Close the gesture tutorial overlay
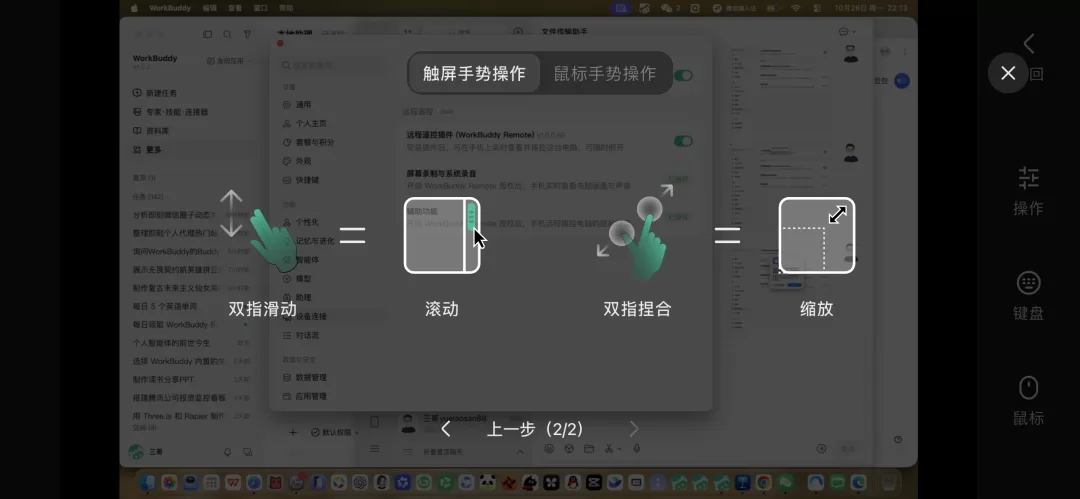The height and width of the screenshot is (499, 1080). [x=1008, y=73]
